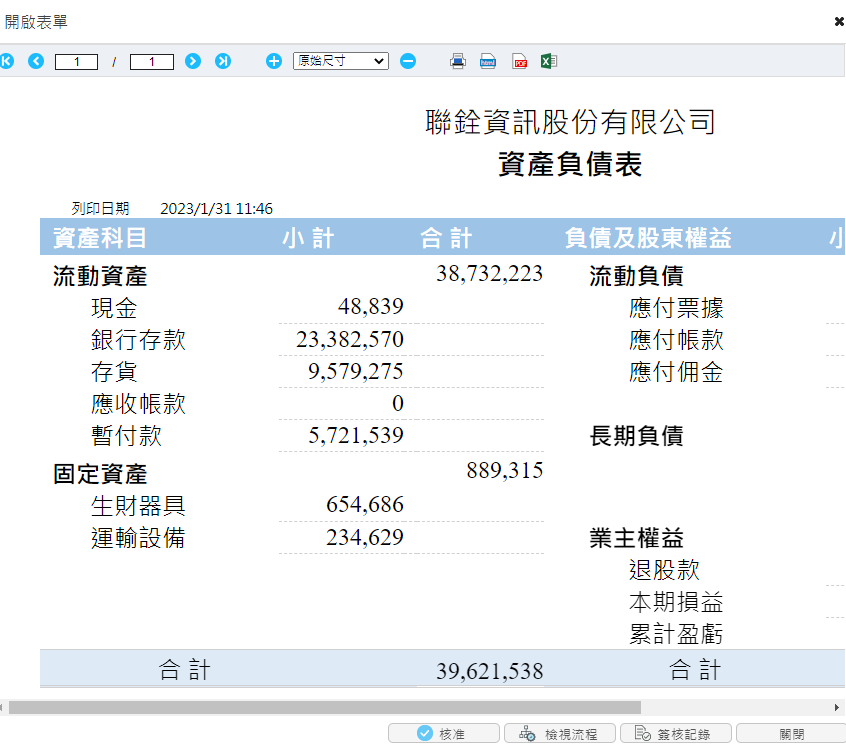Go to first page of report
The image size is (846, 745).
click(6, 61)
